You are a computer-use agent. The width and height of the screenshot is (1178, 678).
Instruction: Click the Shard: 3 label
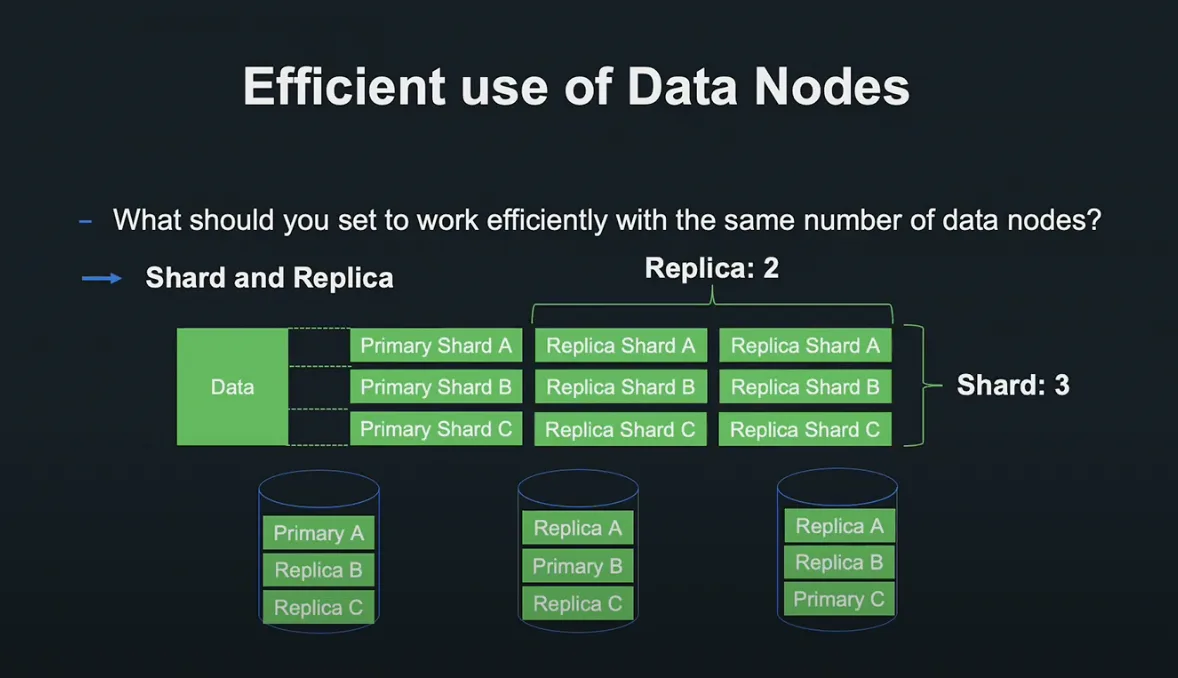(1013, 385)
